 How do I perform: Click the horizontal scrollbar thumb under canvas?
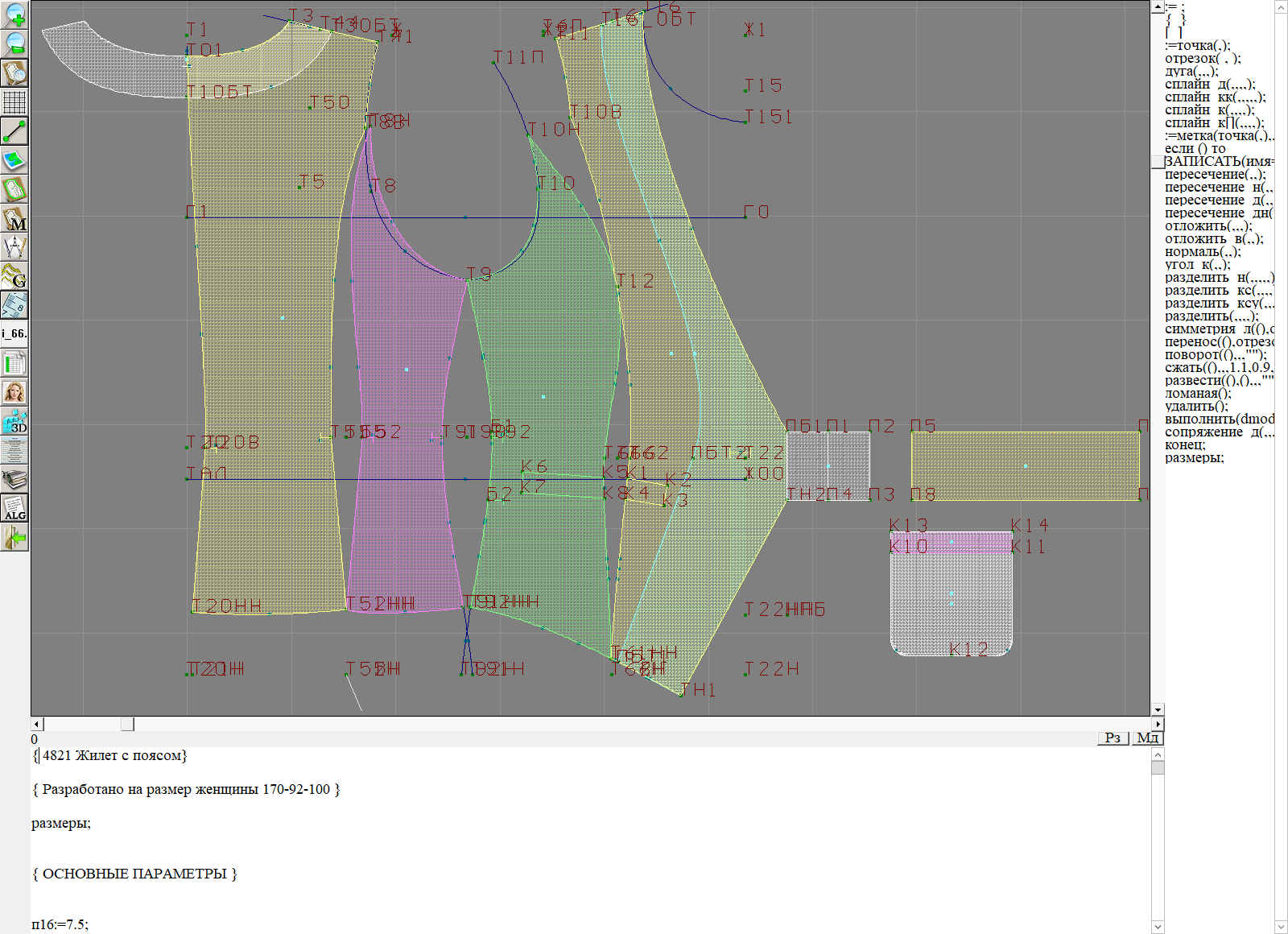tap(127, 724)
